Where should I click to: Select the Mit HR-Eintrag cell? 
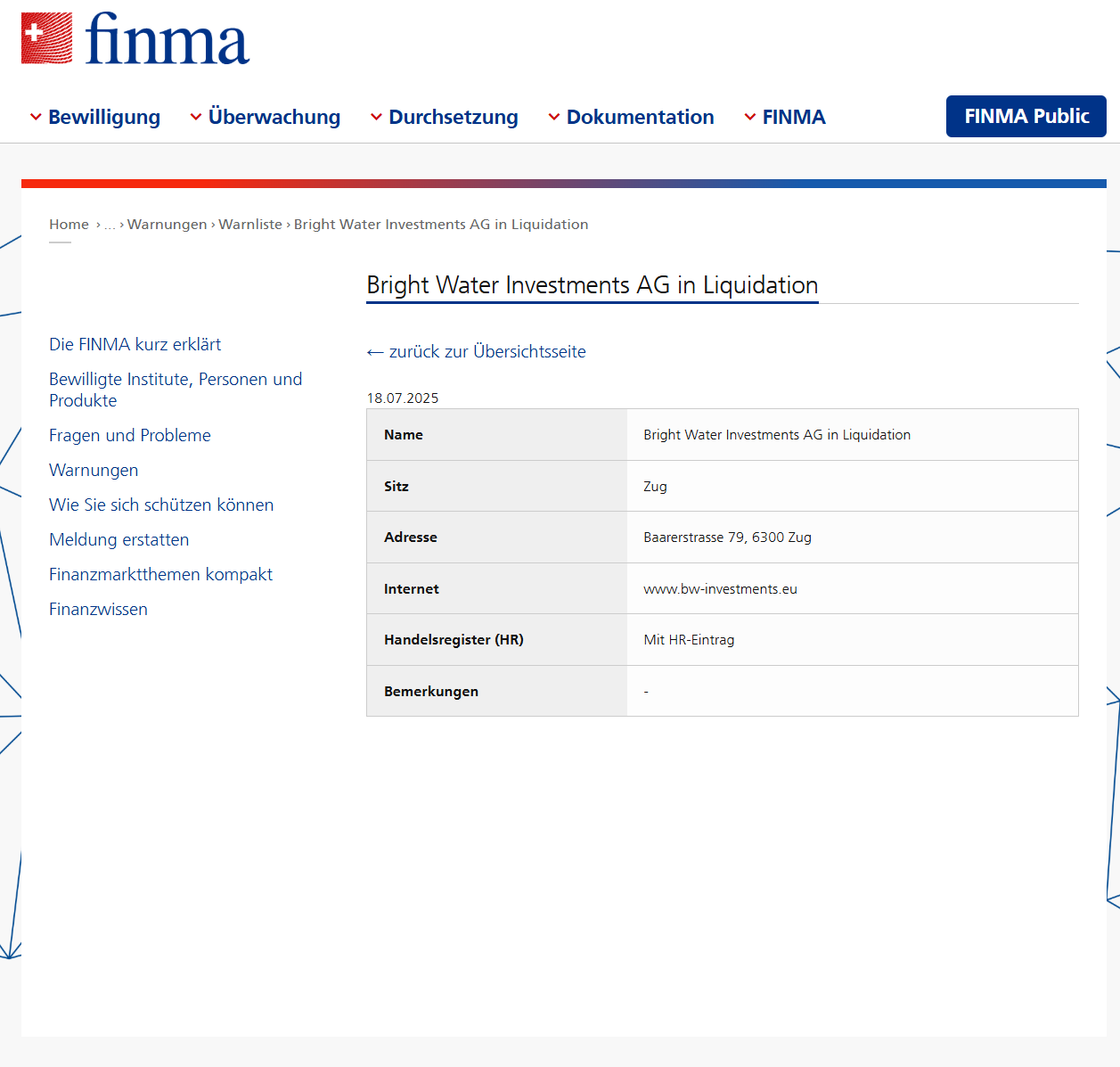853,640
